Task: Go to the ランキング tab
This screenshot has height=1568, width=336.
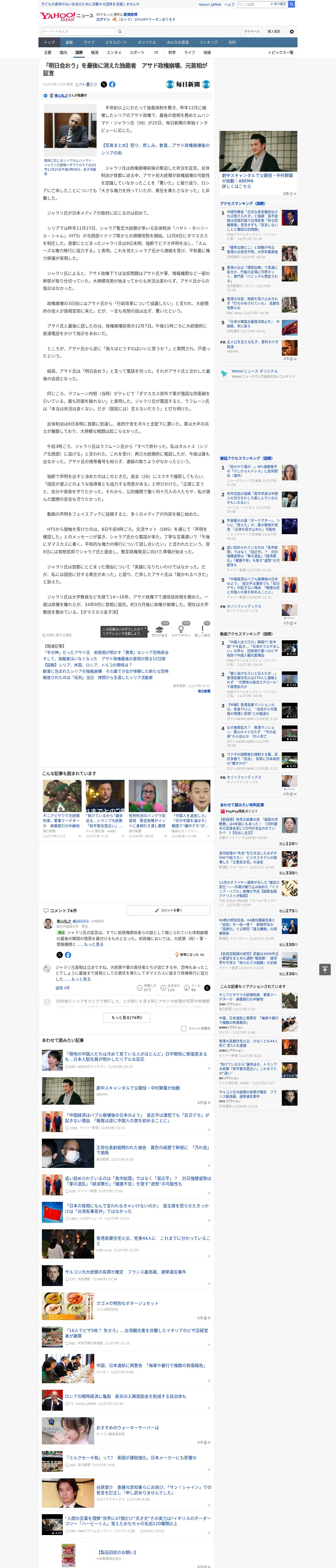Action: point(209,43)
